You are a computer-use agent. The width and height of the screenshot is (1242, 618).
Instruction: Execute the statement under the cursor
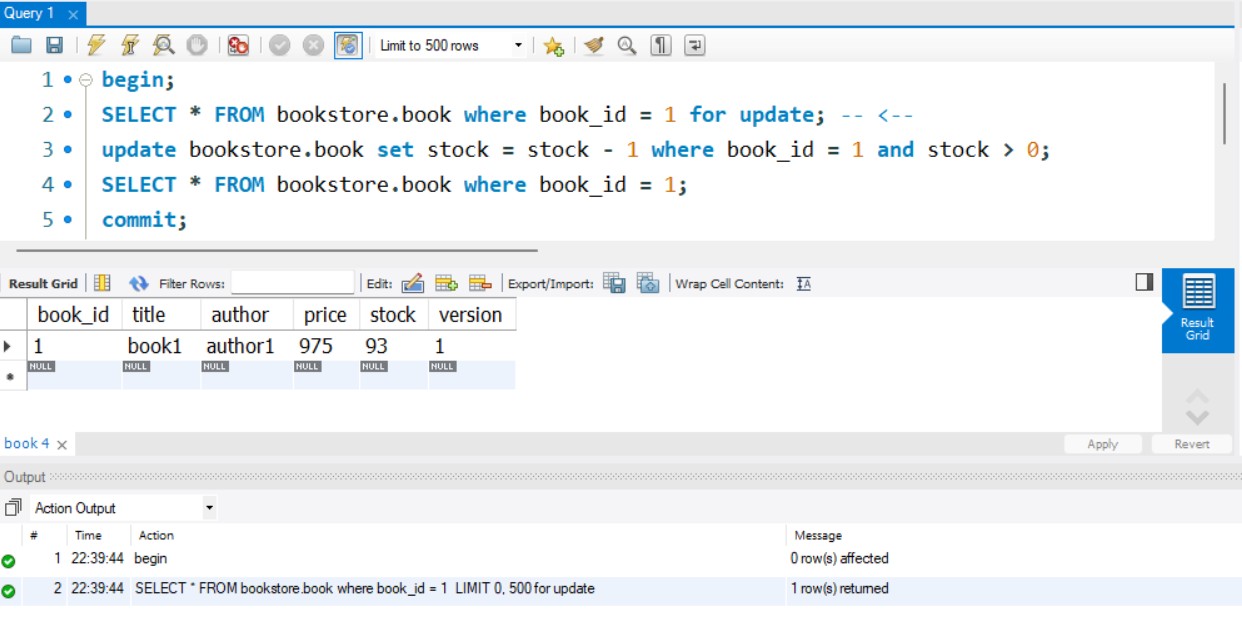[130, 45]
